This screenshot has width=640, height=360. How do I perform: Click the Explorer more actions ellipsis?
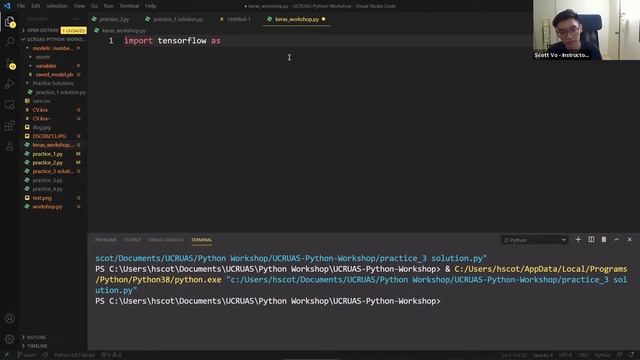[76, 19]
